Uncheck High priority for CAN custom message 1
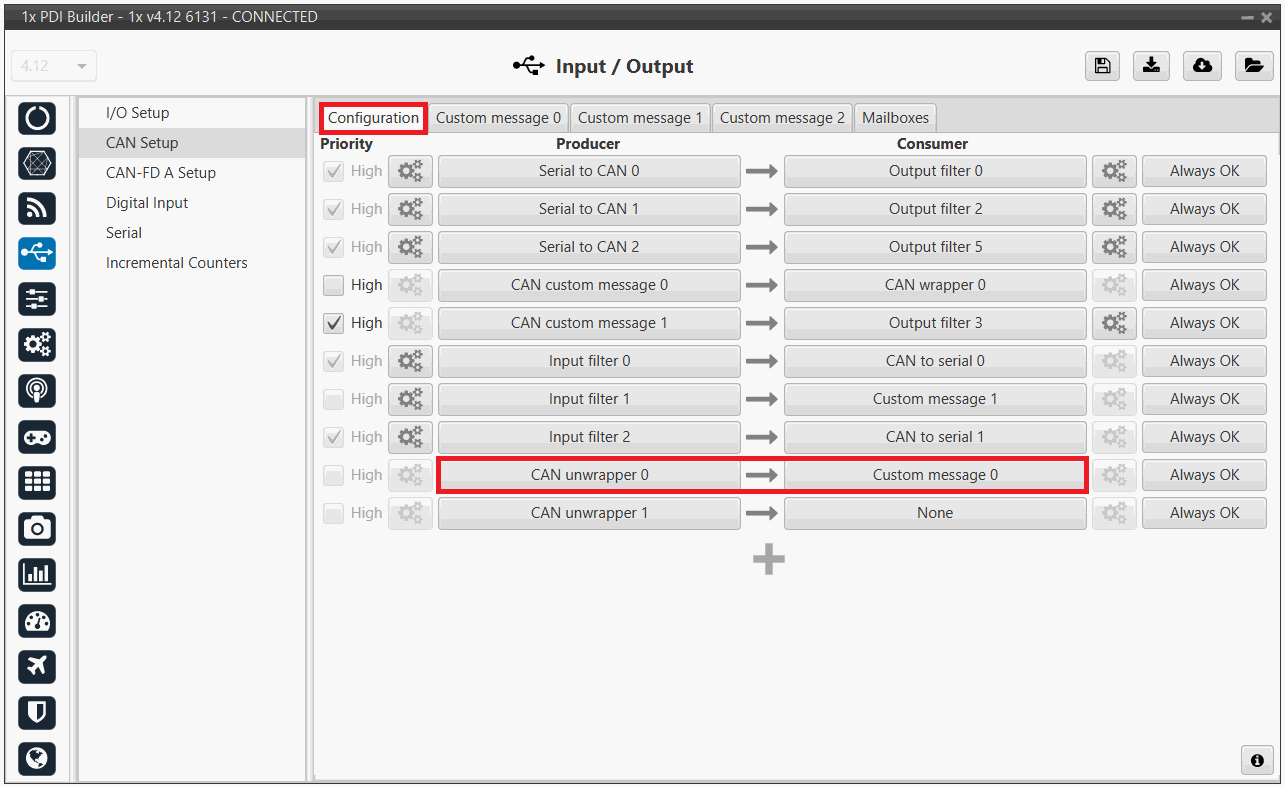 pos(334,323)
